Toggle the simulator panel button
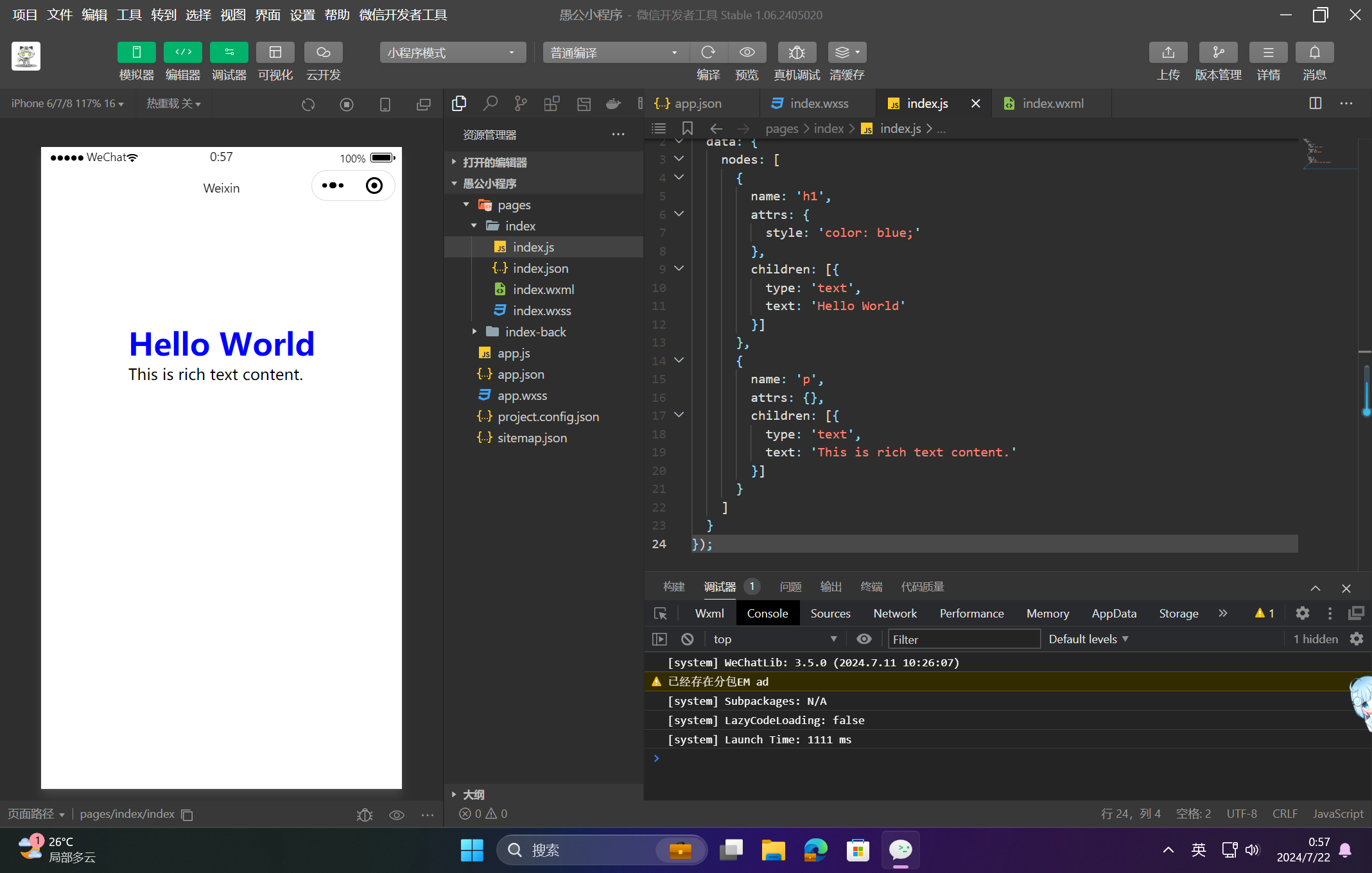 [136, 53]
